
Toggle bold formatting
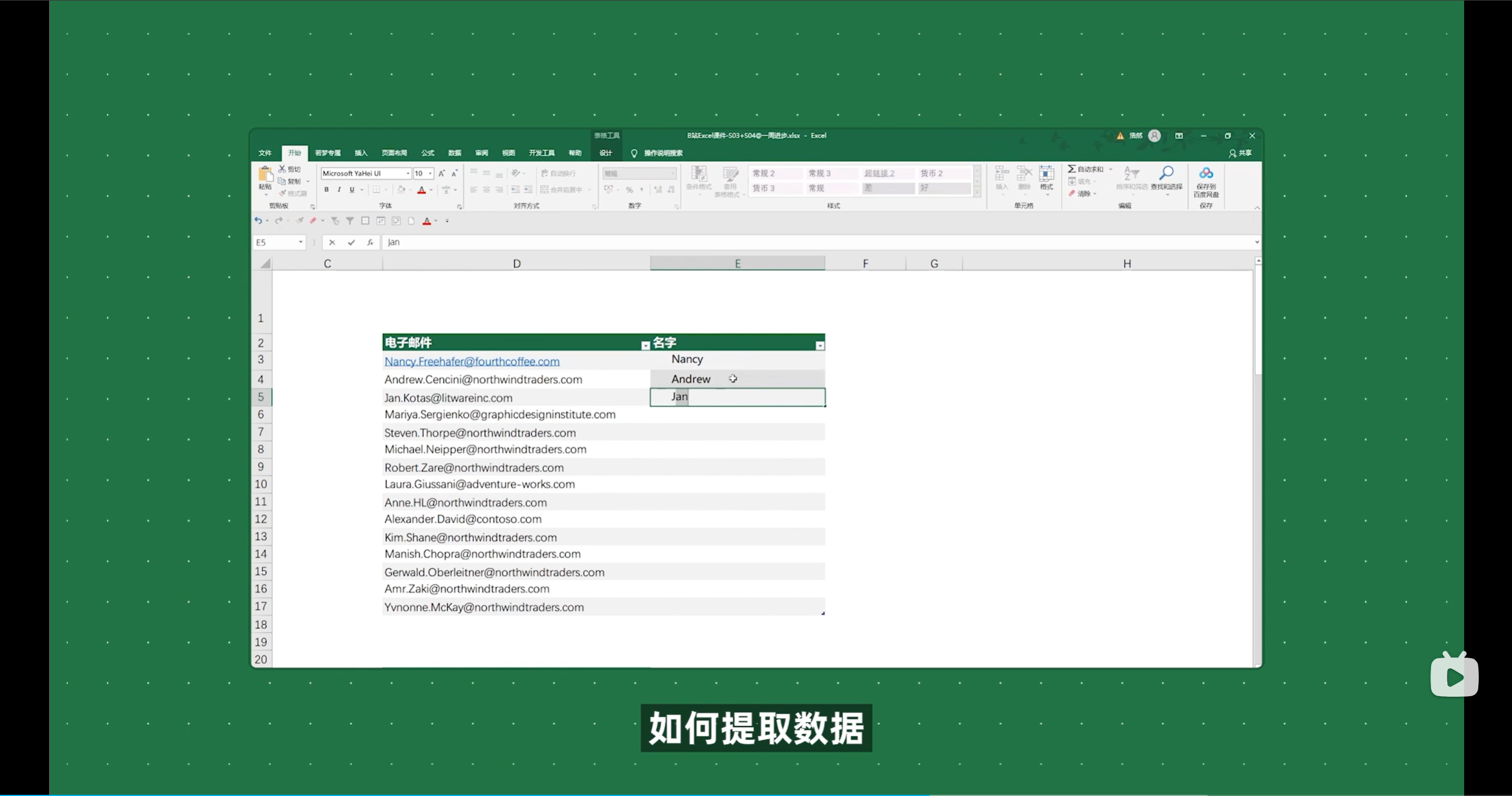tap(326, 190)
